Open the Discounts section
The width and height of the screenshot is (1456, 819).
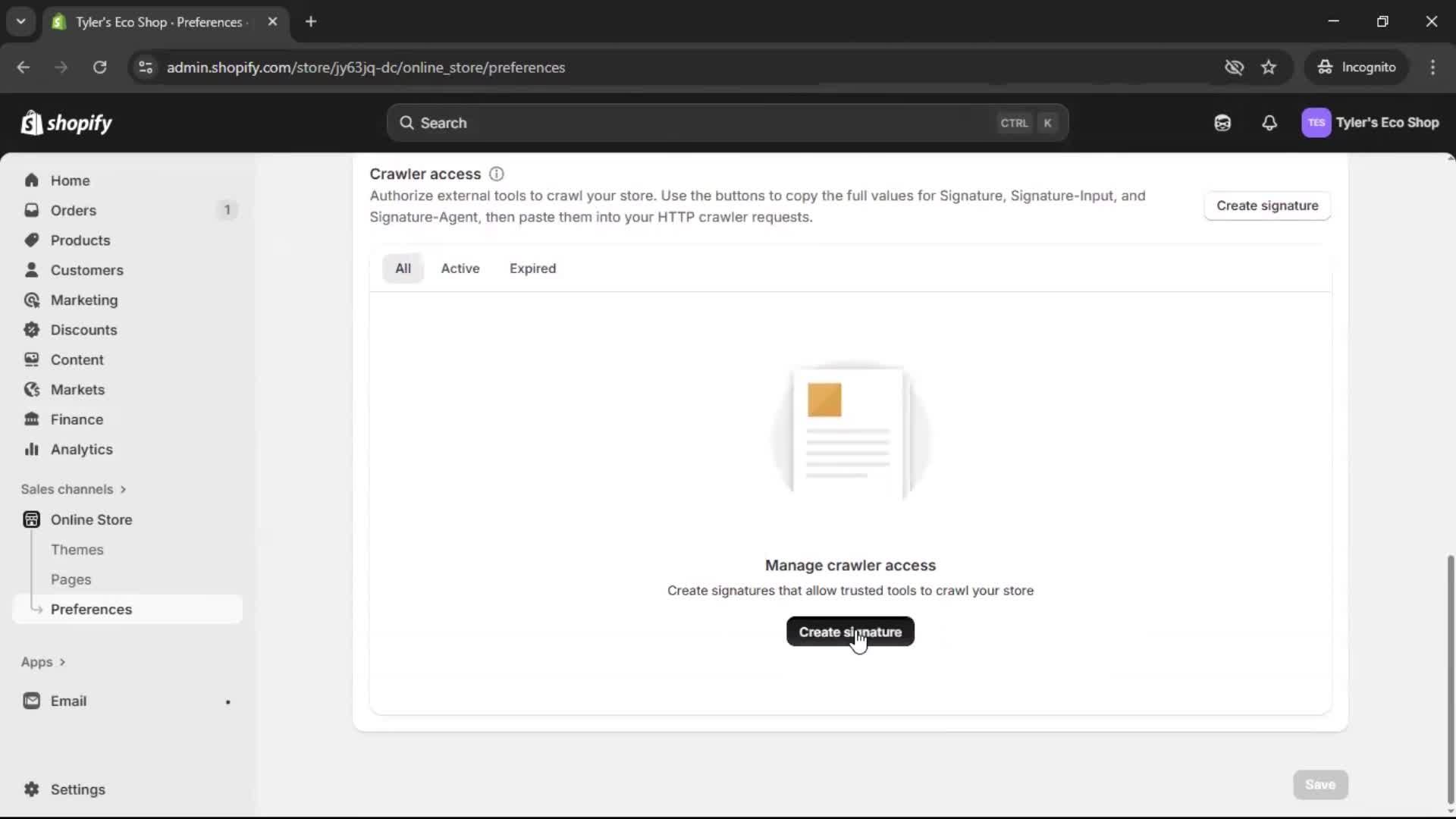[84, 330]
